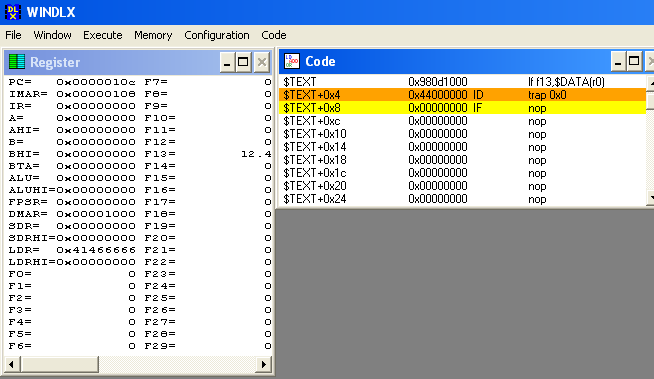Click the IMAR= register entry

pyautogui.click(x=72, y=94)
